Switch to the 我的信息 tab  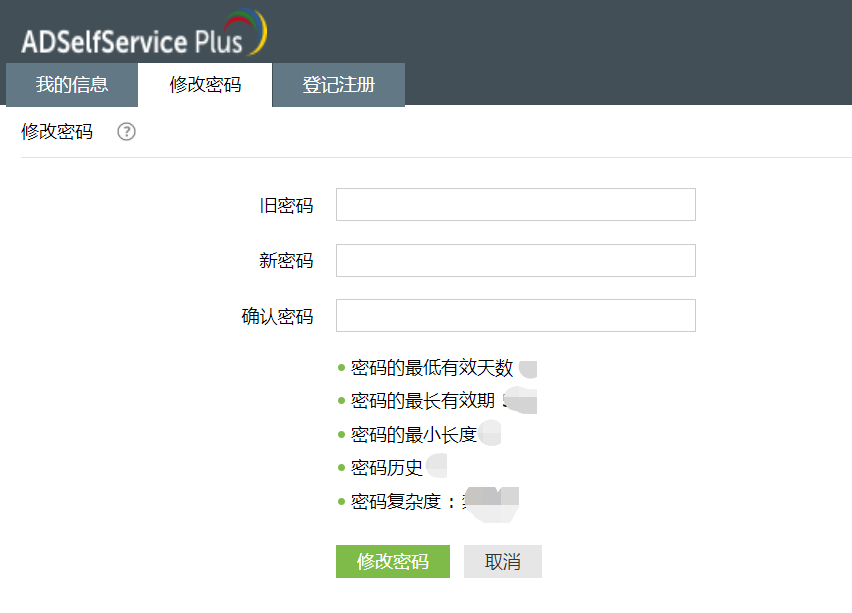pos(72,85)
